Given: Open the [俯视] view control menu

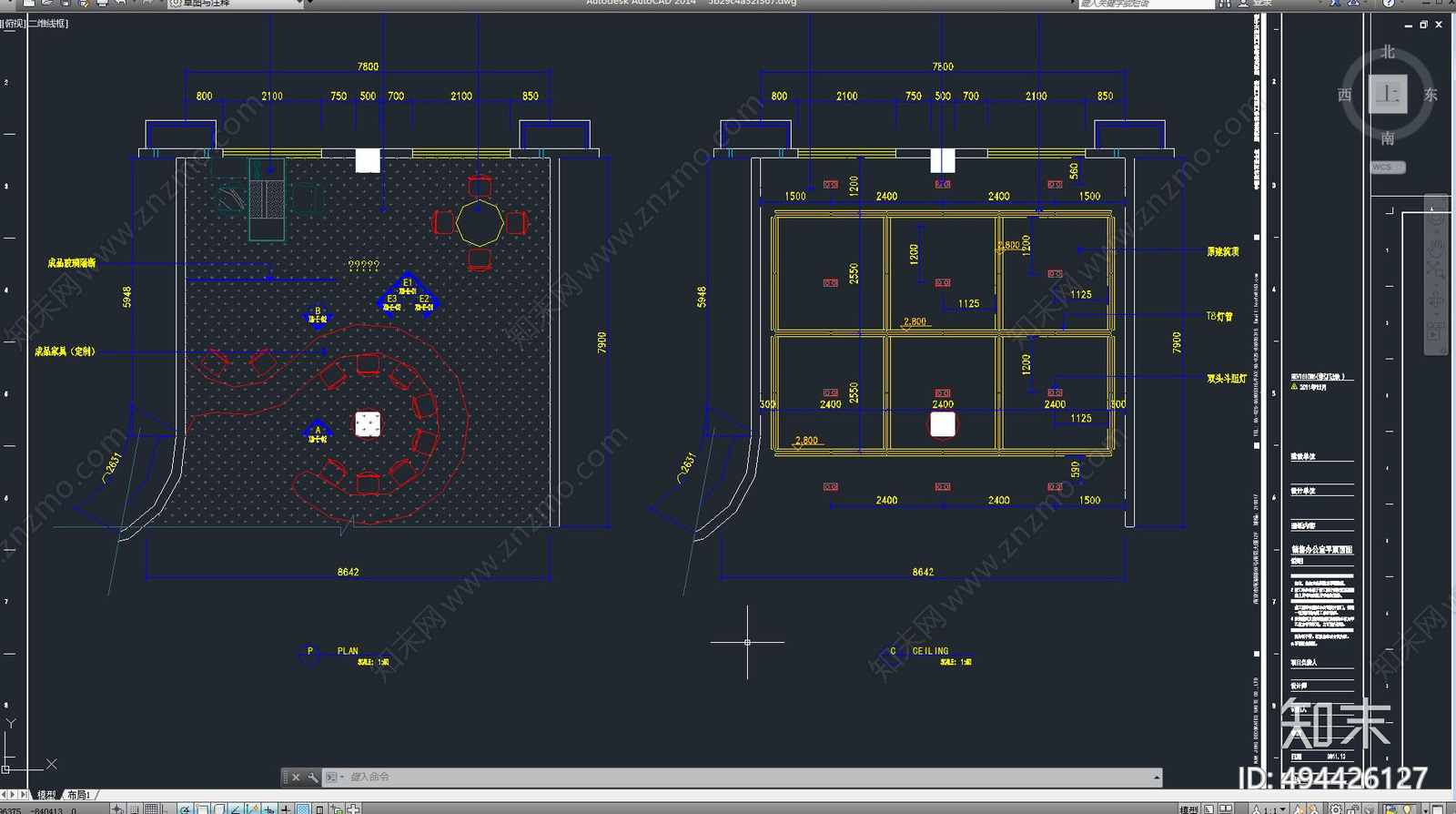Looking at the screenshot, I should 14,23.
